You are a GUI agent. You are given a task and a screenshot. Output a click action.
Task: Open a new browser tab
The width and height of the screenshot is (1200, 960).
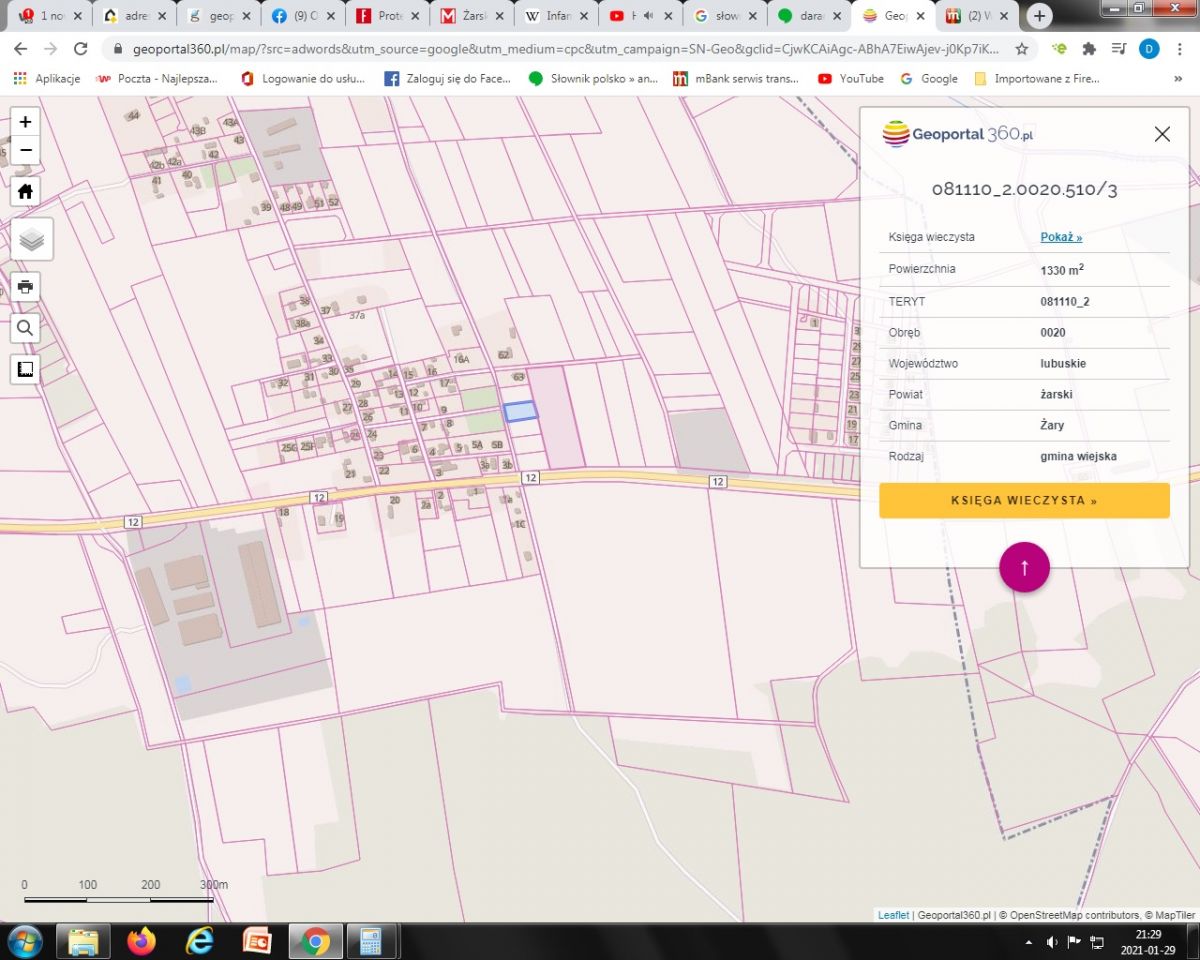(x=1040, y=16)
